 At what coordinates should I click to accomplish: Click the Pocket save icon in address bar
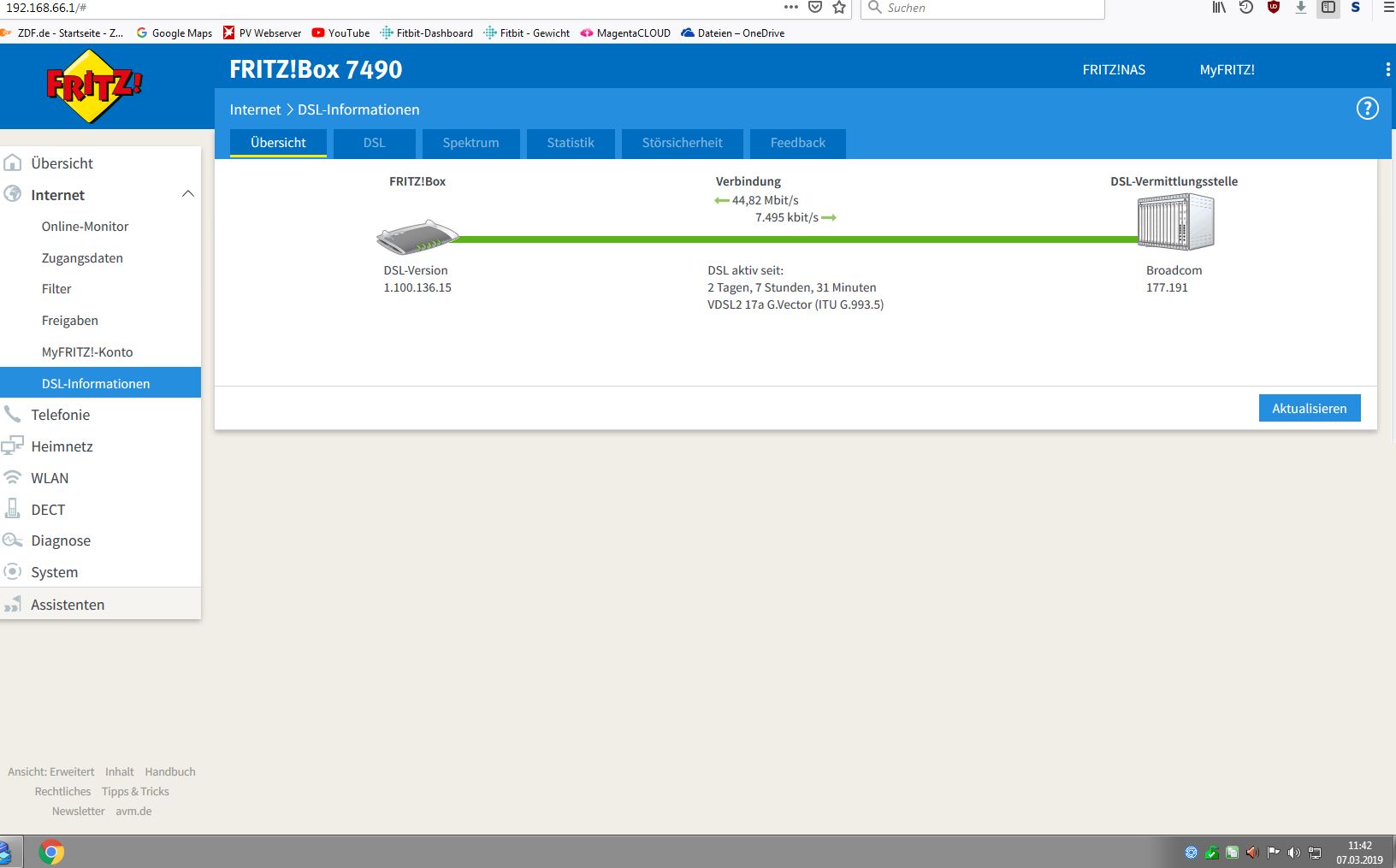coord(815,8)
